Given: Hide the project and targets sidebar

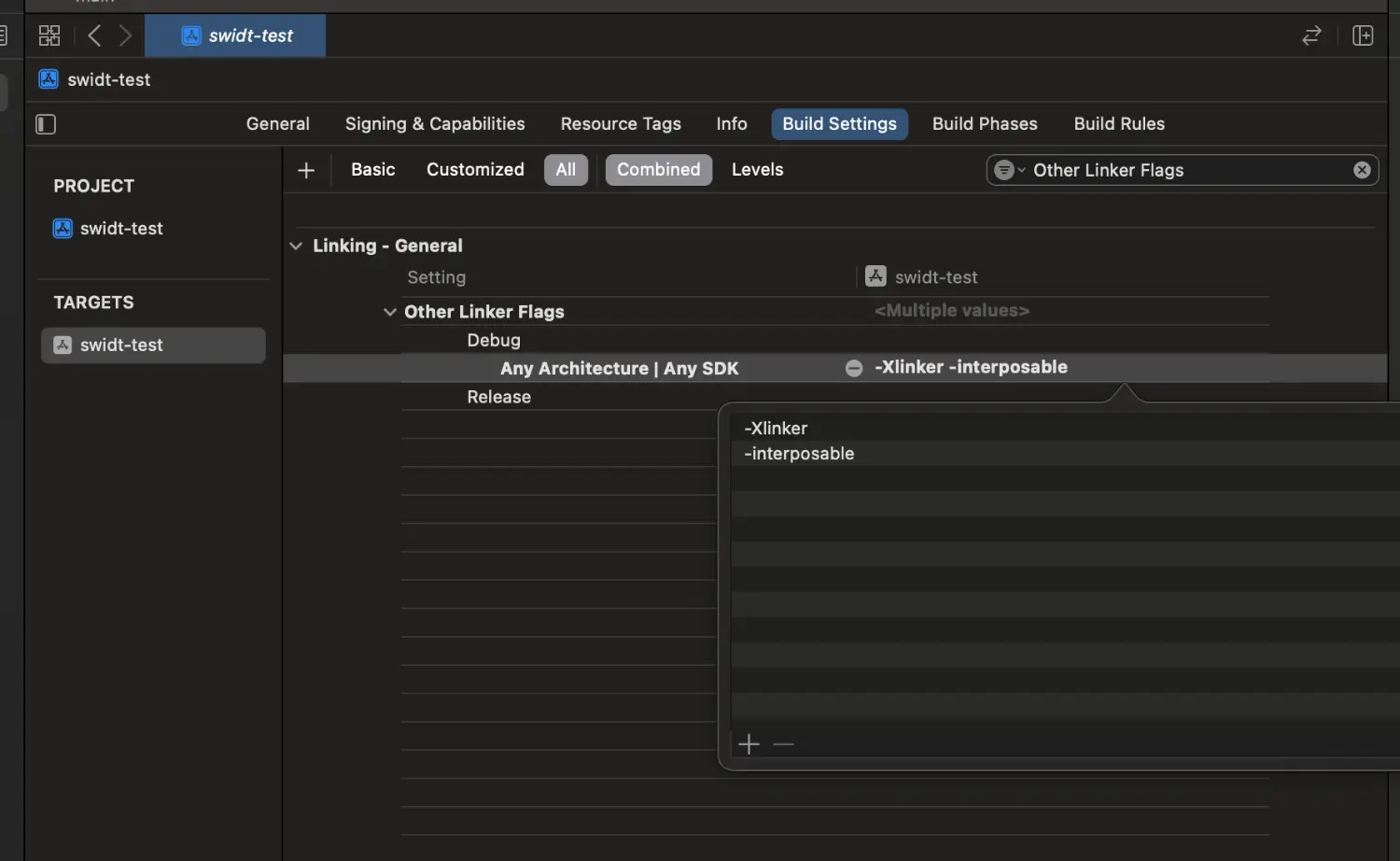Looking at the screenshot, I should pos(46,124).
